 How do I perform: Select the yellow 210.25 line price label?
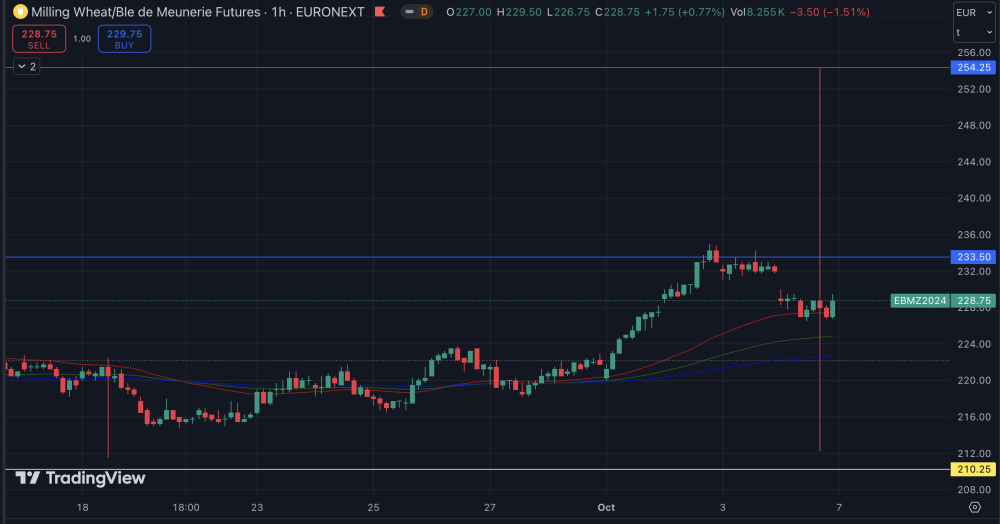[x=973, y=469]
